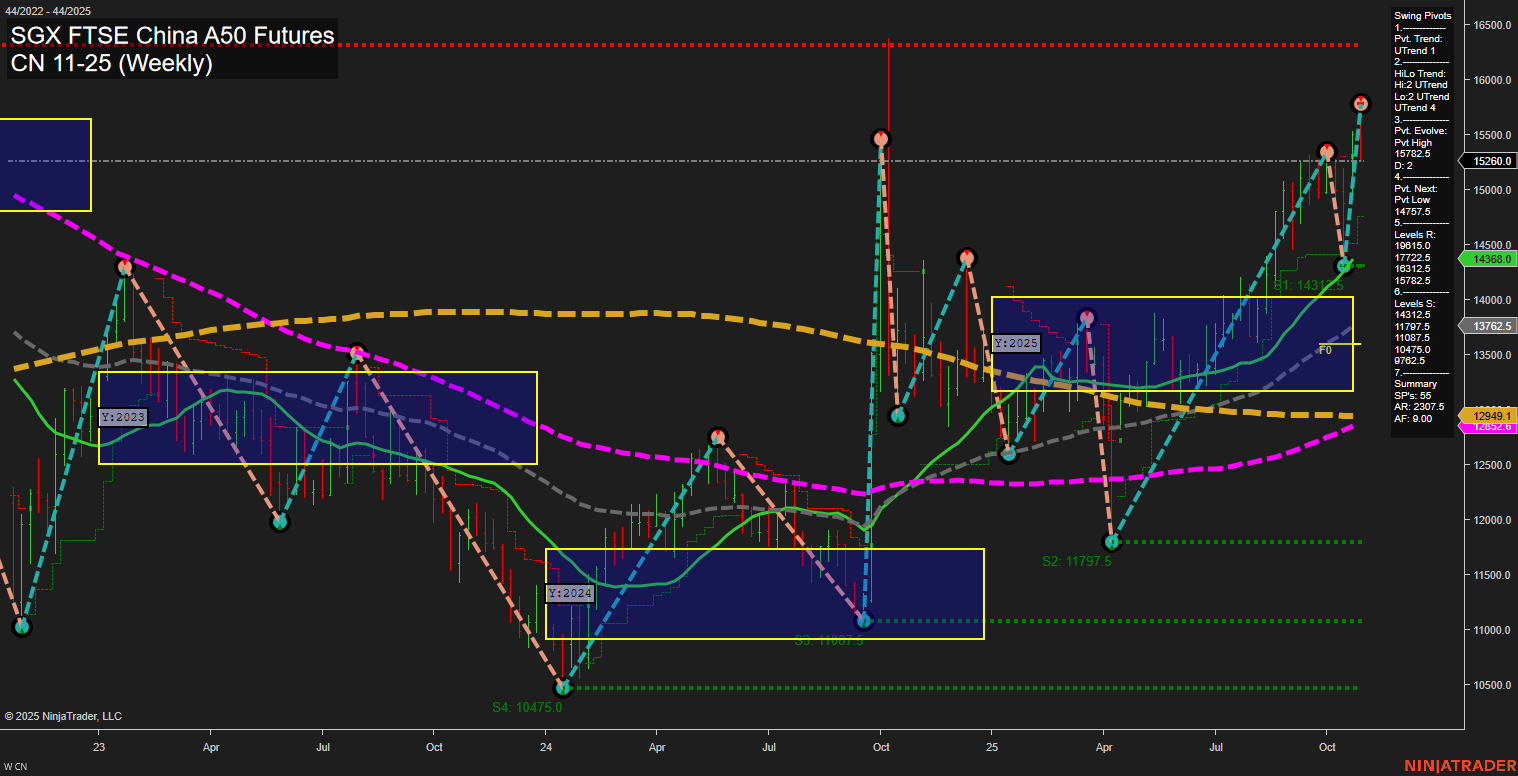This screenshot has height=776, width=1518.
Task: Click the D: 2 entry in panel
Action: 1402,165
